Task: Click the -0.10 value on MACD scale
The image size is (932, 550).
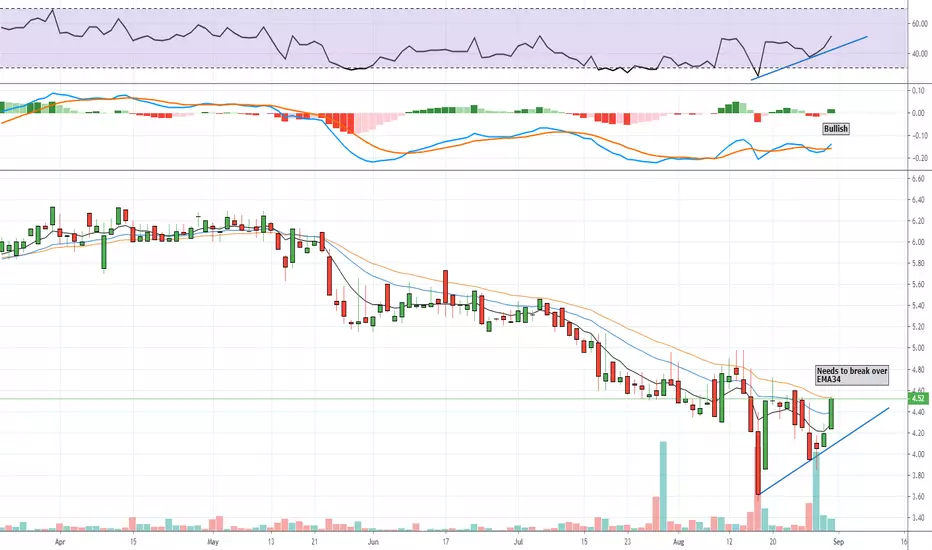Action: click(x=918, y=136)
